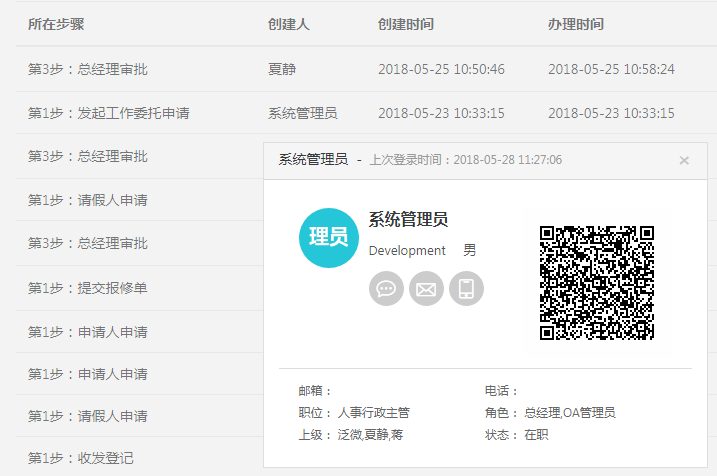Click the Development department link
This screenshot has height=476, width=717.
pos(407,251)
